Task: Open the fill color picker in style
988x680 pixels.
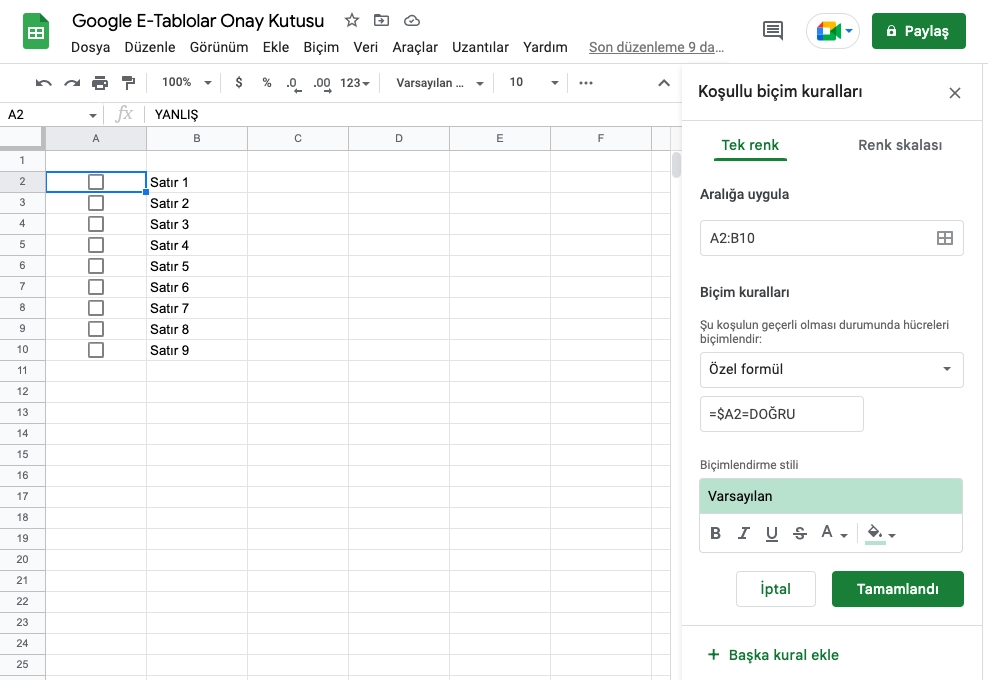Action: 880,534
